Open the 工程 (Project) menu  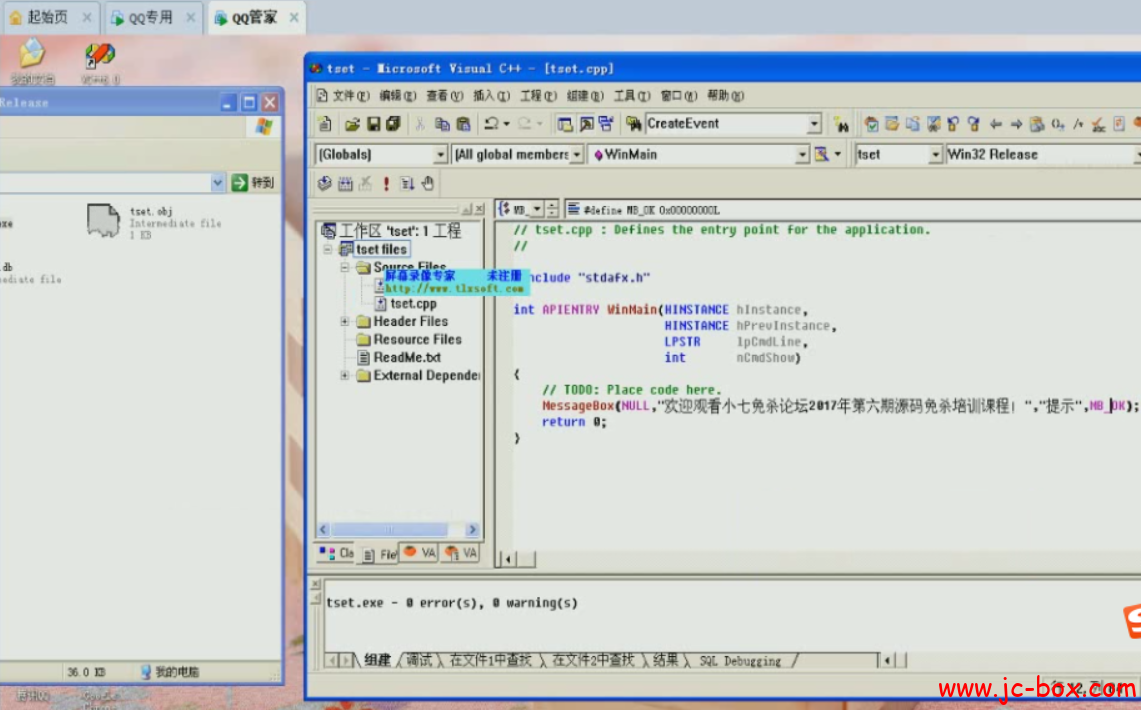(538, 96)
